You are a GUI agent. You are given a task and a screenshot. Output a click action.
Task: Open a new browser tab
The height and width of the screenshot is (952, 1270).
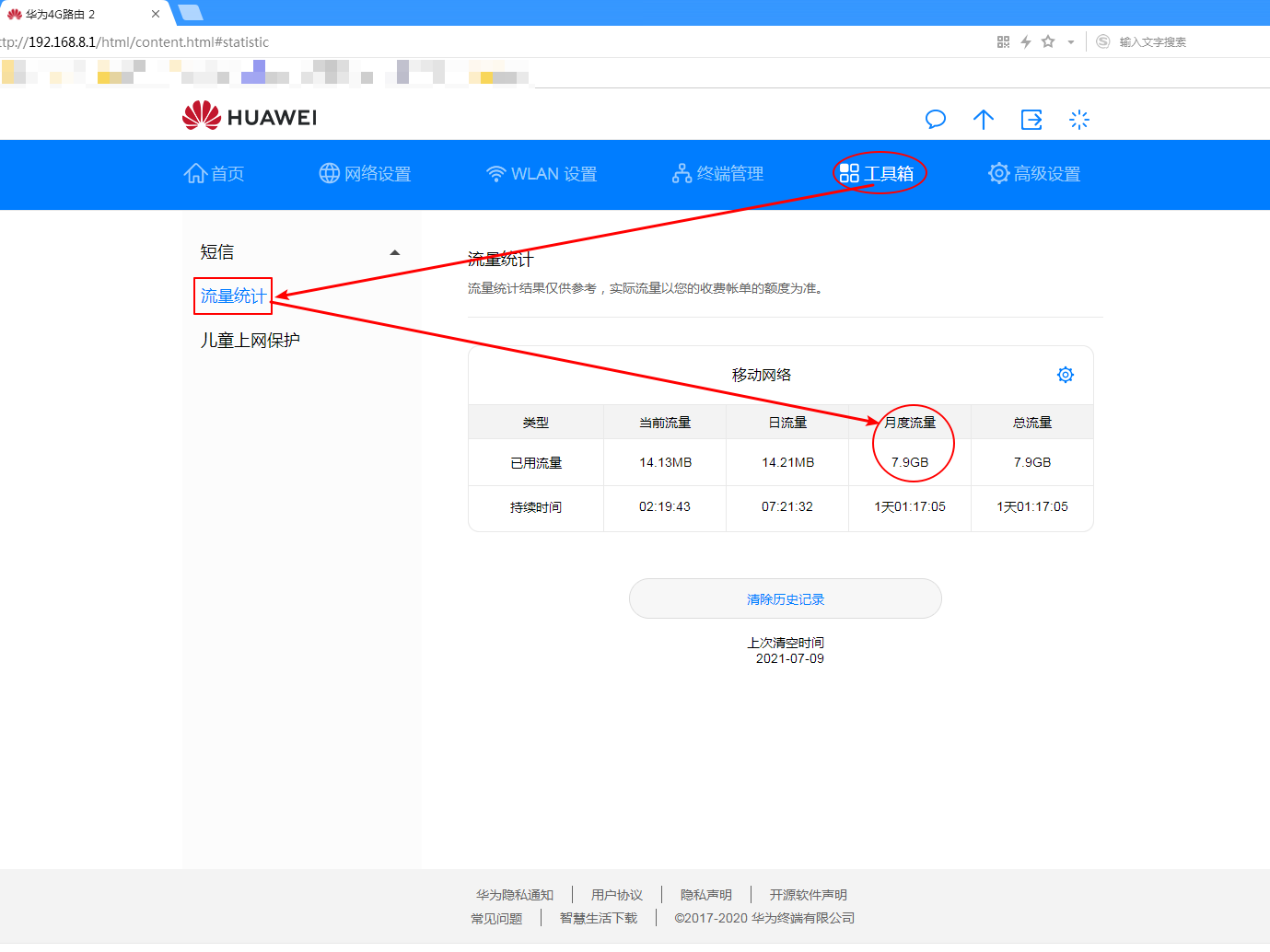tap(190, 12)
